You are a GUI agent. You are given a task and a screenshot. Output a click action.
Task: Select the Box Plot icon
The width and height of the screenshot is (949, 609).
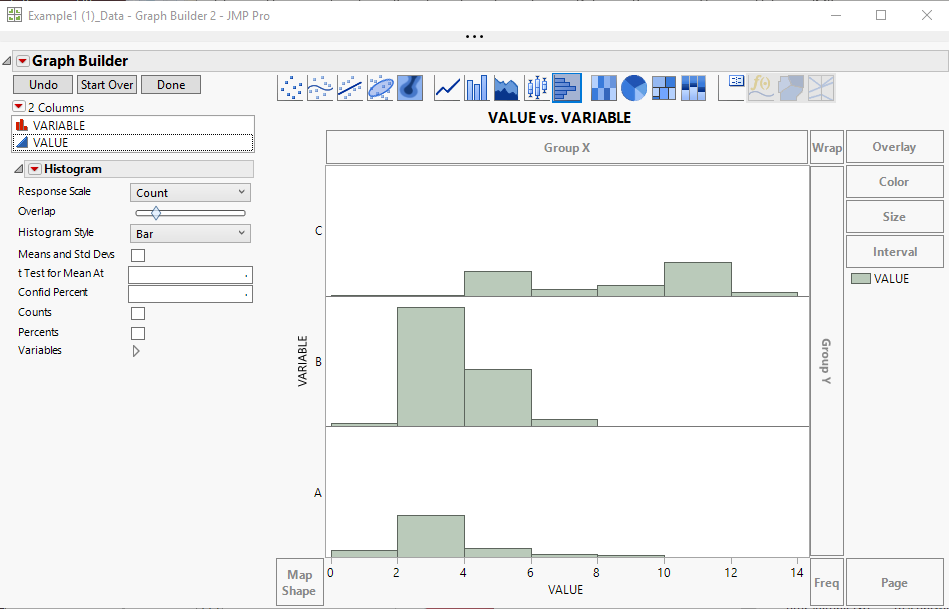click(x=537, y=88)
